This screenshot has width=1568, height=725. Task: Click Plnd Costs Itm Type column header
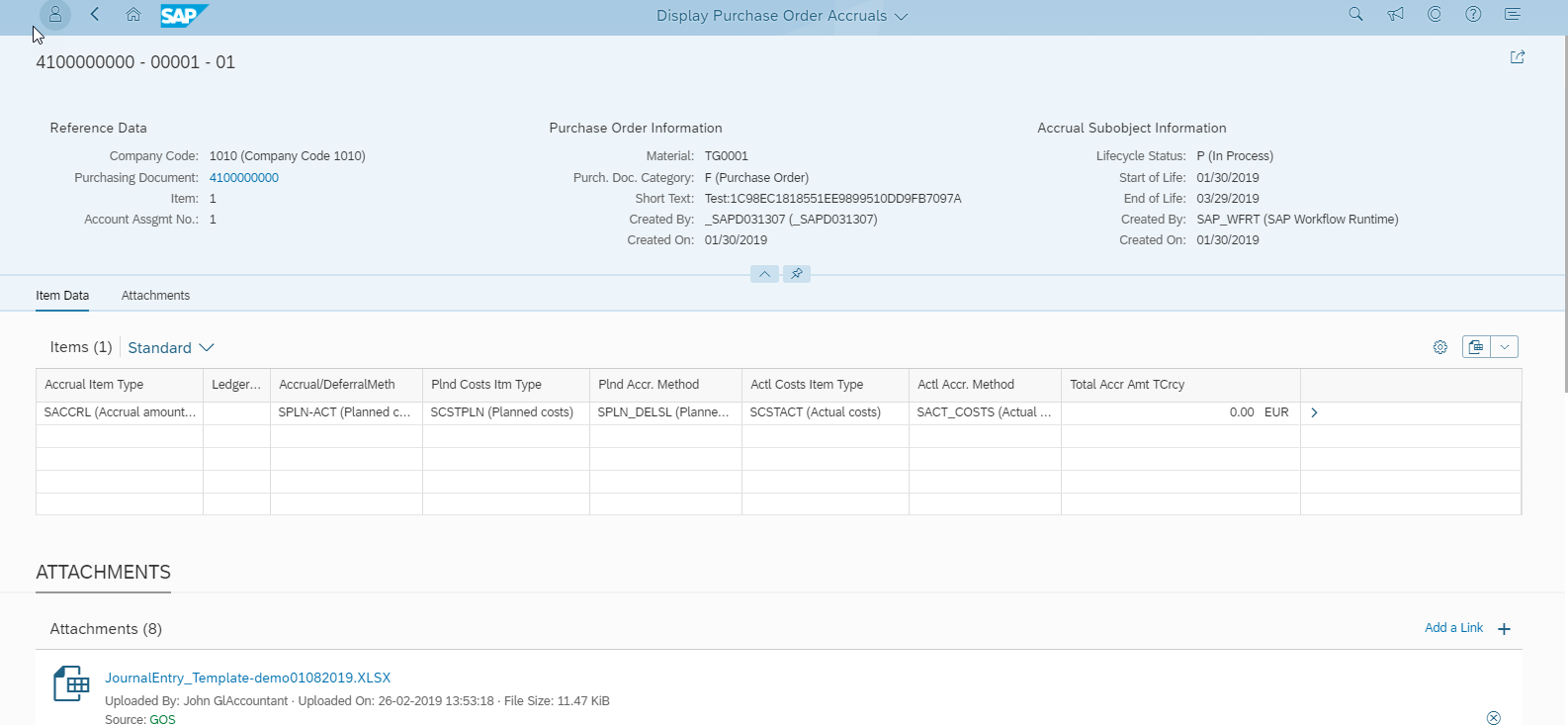click(506, 385)
